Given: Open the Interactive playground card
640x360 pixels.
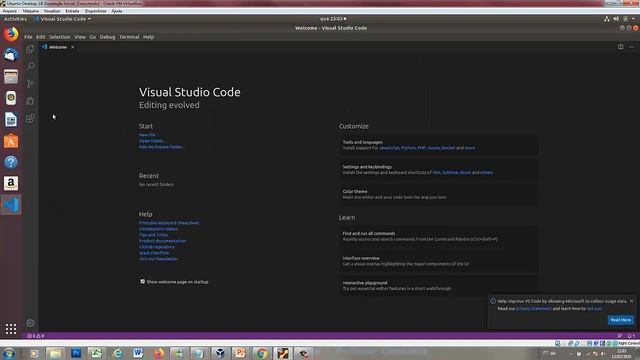Looking at the screenshot, I should tap(439, 286).
